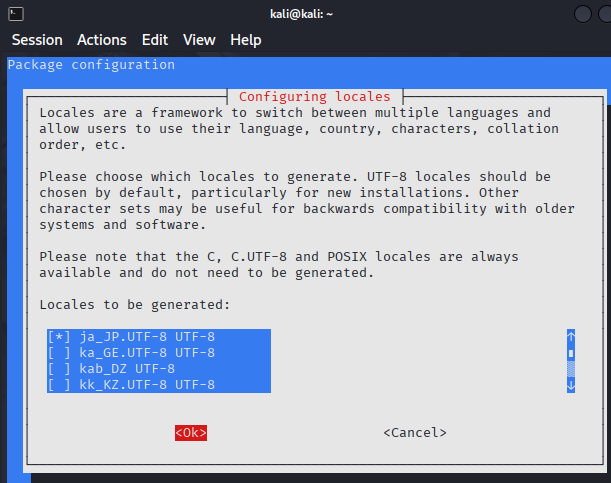Open the Actions menu
This screenshot has width=611, height=483.
click(x=102, y=40)
